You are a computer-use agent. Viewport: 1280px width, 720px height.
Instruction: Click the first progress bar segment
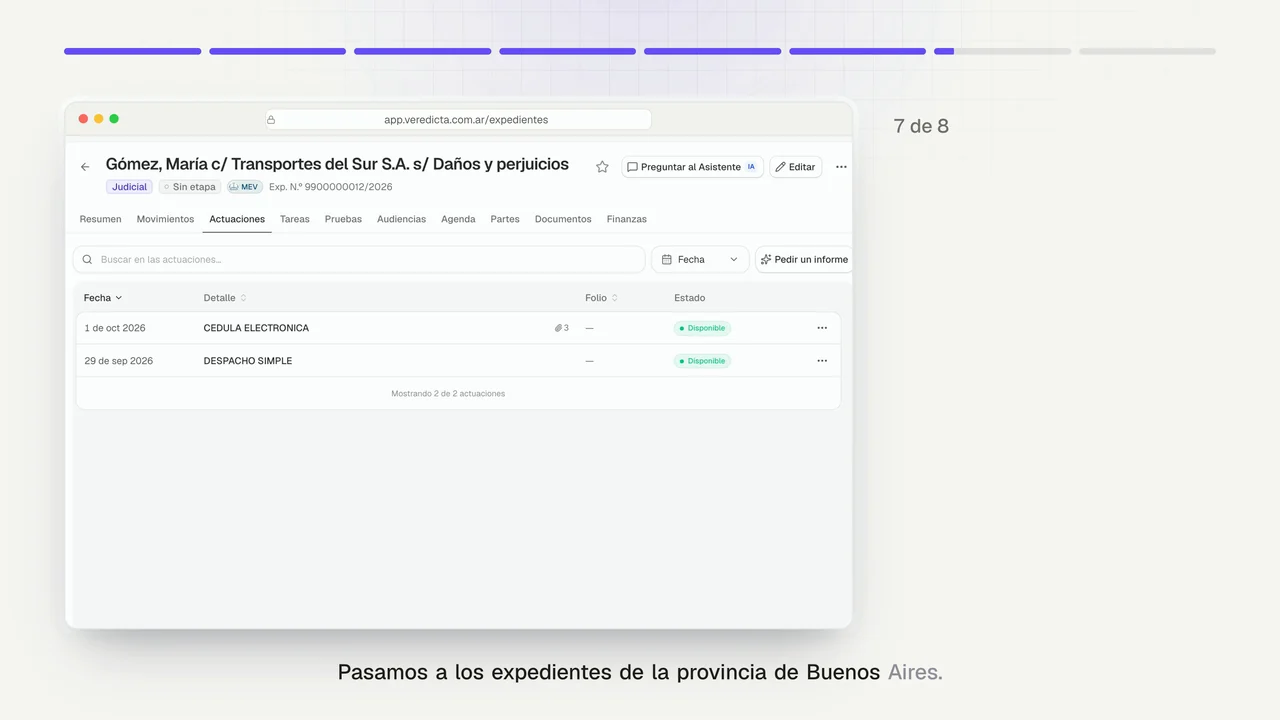133,51
